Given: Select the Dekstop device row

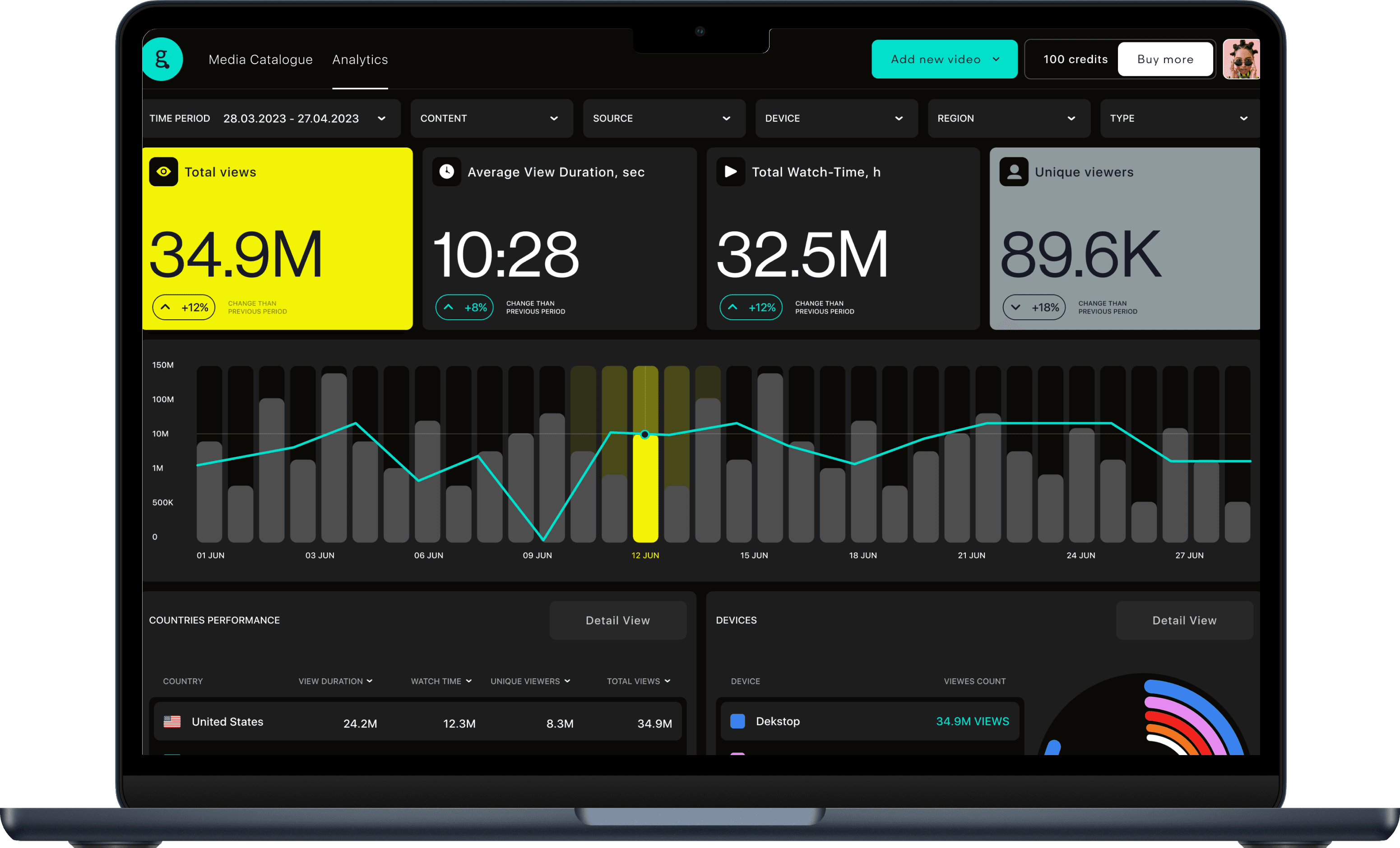Looking at the screenshot, I should point(870,721).
